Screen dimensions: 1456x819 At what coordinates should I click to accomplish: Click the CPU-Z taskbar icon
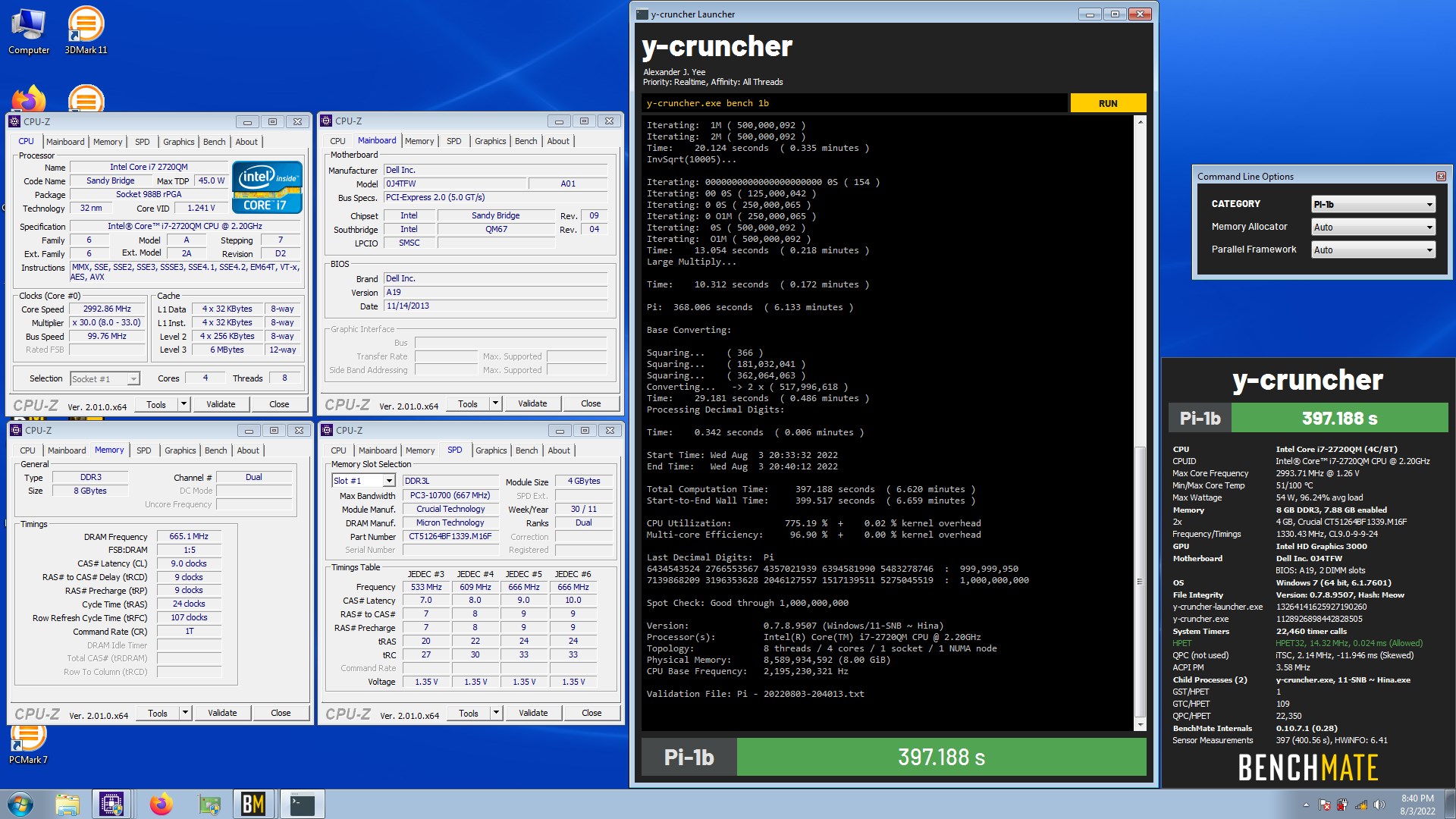[x=112, y=804]
